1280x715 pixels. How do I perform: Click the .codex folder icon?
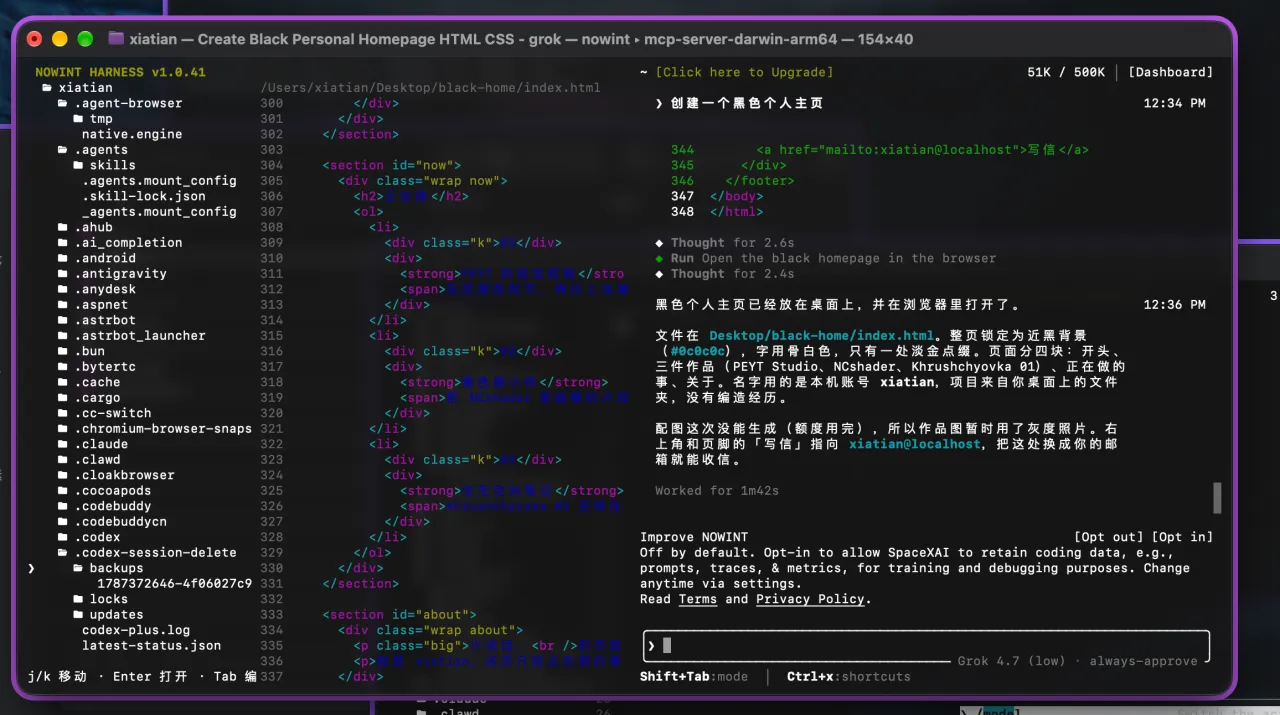point(63,537)
